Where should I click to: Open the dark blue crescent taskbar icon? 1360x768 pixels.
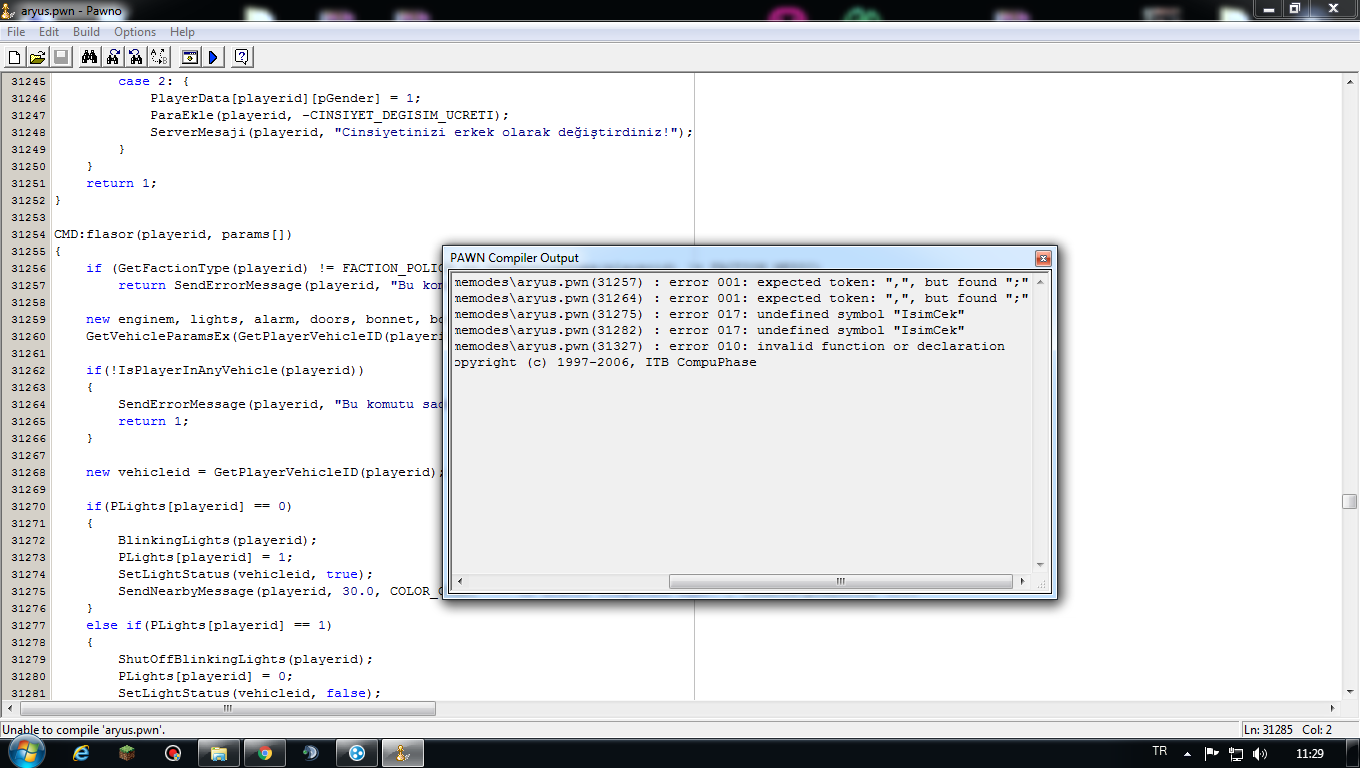(311, 753)
